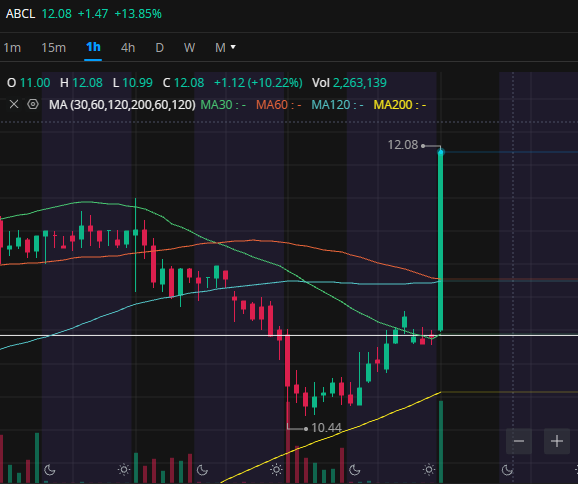
Task: Select the 15m timeframe tab
Action: click(x=53, y=48)
